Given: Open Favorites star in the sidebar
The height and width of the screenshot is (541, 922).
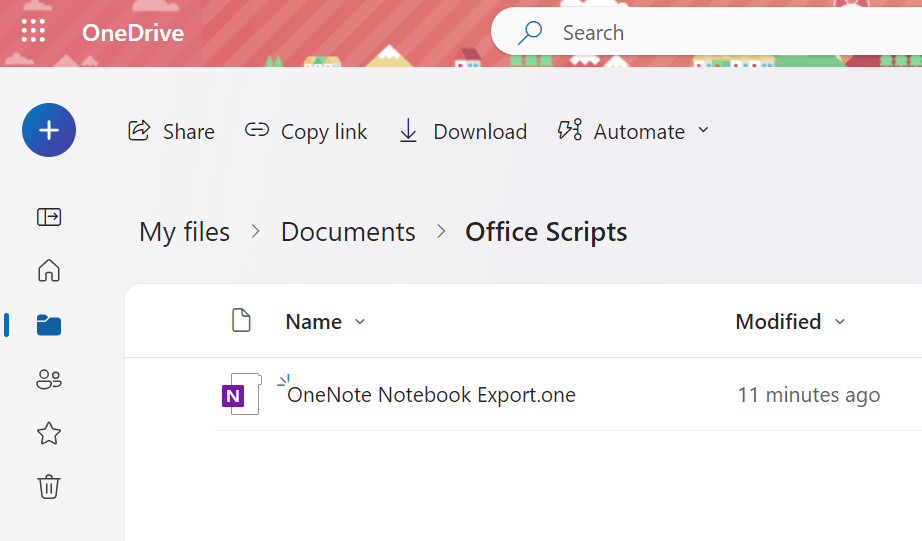Looking at the screenshot, I should (x=49, y=433).
